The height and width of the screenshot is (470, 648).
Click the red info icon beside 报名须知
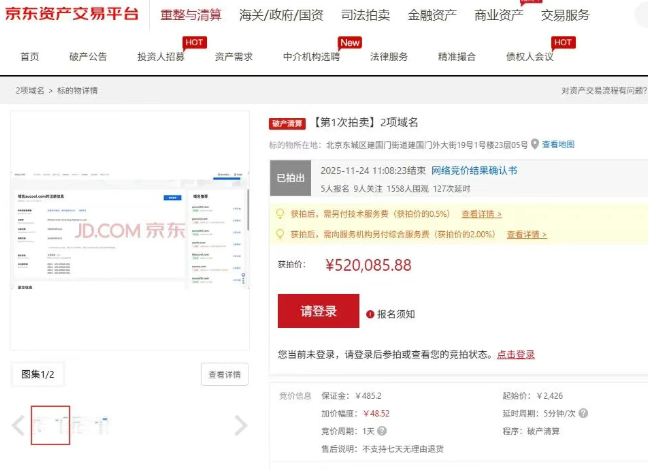click(x=370, y=314)
